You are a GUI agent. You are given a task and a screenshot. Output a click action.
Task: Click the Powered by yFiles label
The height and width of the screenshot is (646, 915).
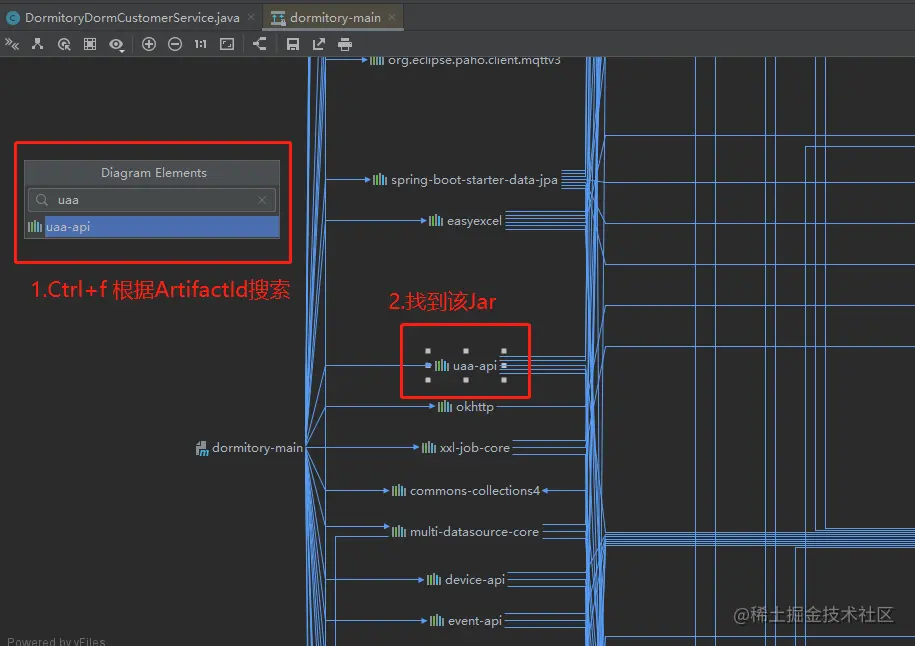point(56,641)
